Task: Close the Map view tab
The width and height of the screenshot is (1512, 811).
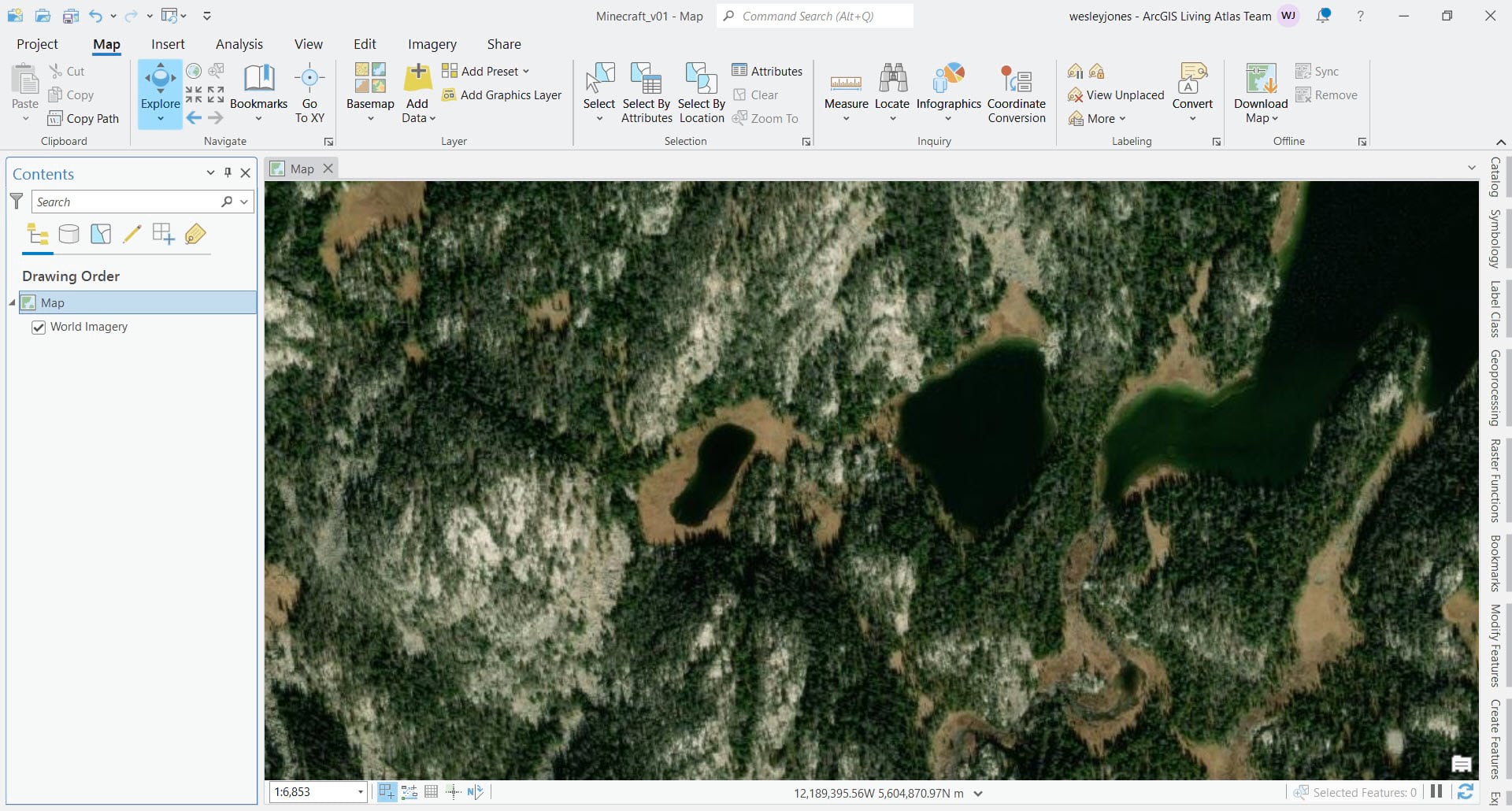Action: pyautogui.click(x=328, y=168)
